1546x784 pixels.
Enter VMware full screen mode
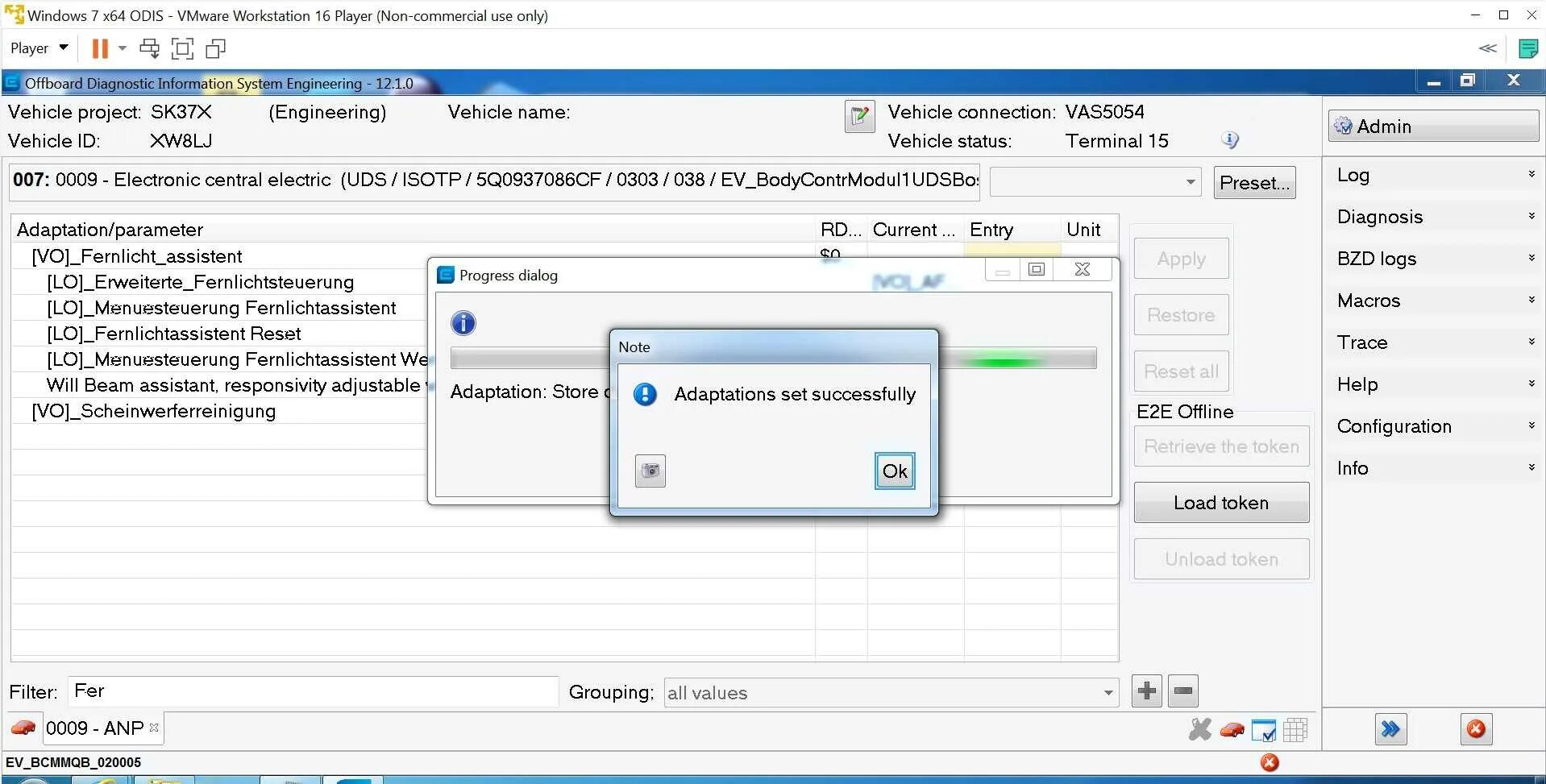point(183,49)
